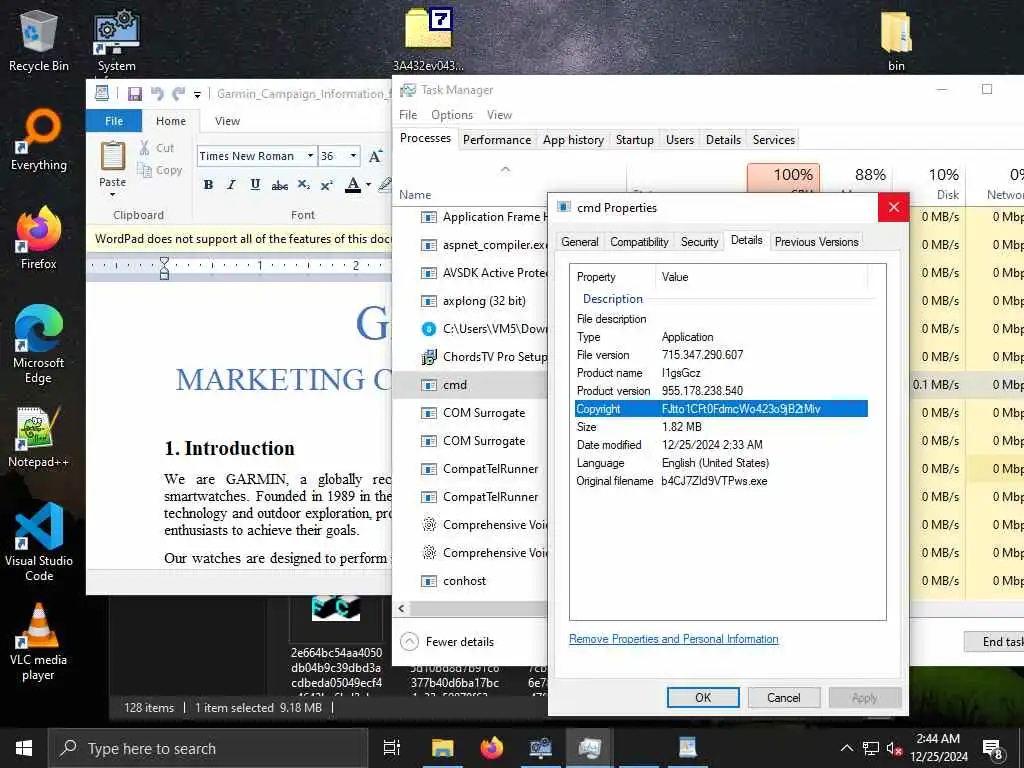Click End task button in Task Manager
The height and width of the screenshot is (768, 1024).
[994, 641]
